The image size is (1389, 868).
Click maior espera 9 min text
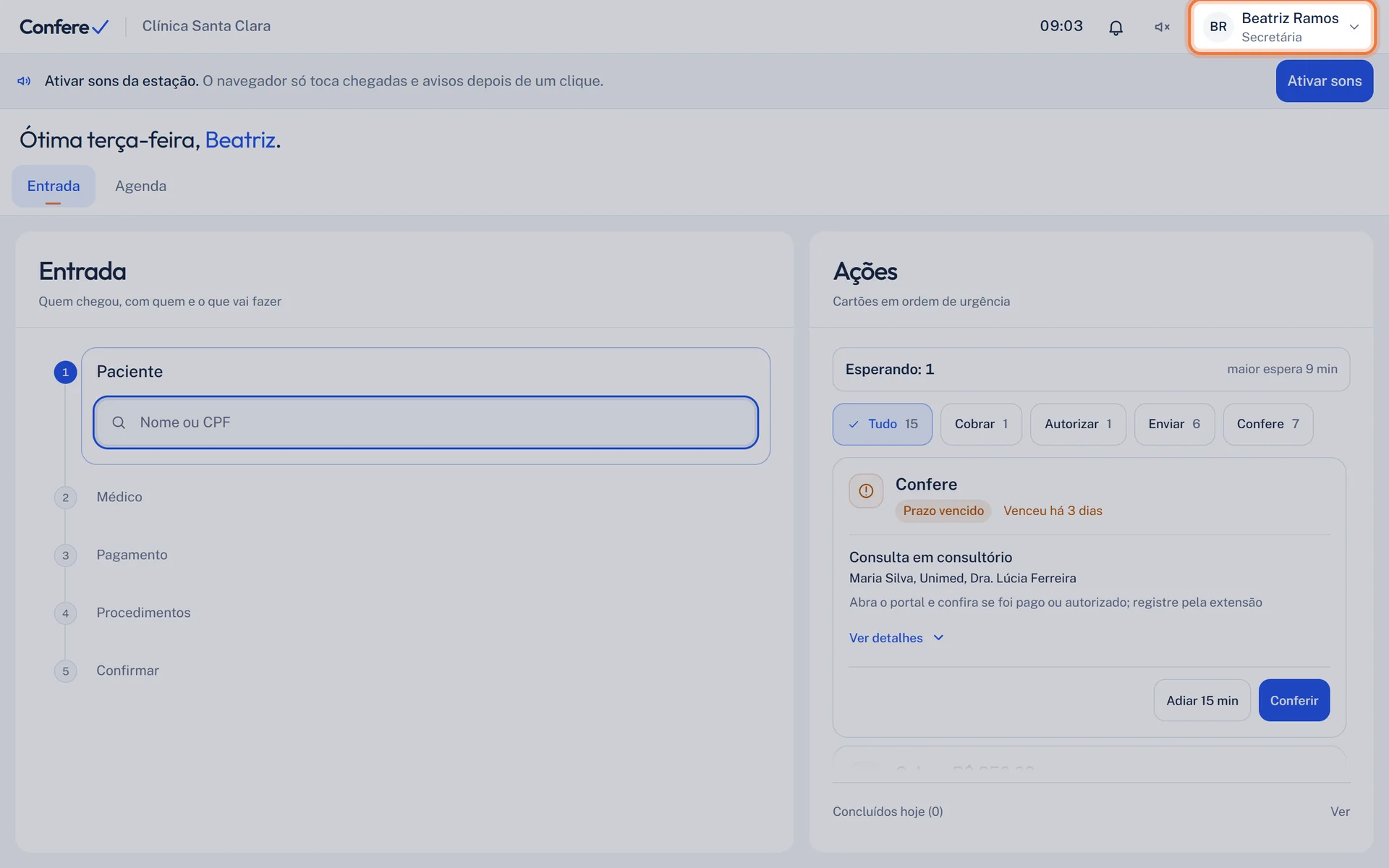coord(1282,369)
